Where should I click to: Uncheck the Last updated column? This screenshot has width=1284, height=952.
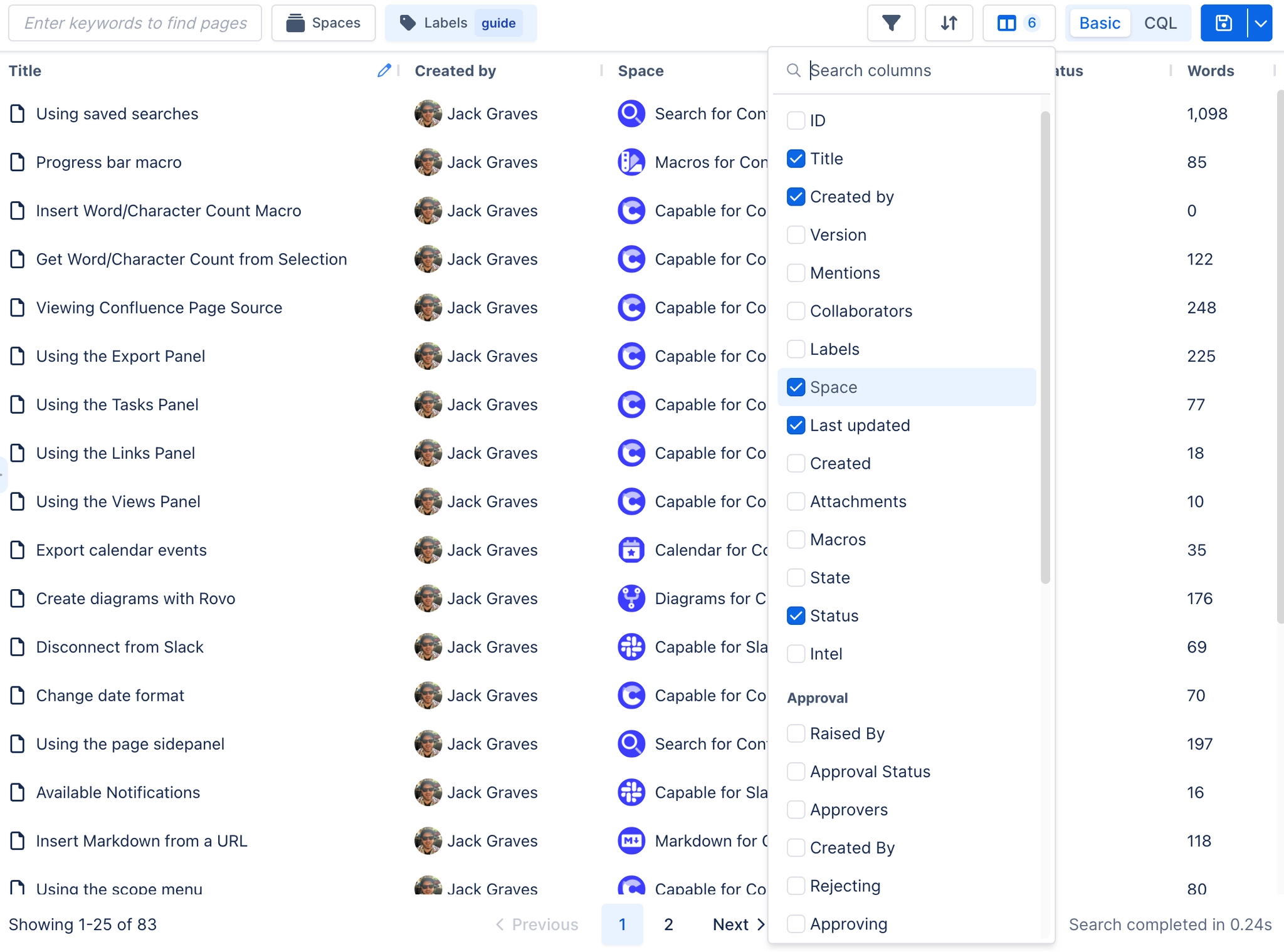point(796,426)
